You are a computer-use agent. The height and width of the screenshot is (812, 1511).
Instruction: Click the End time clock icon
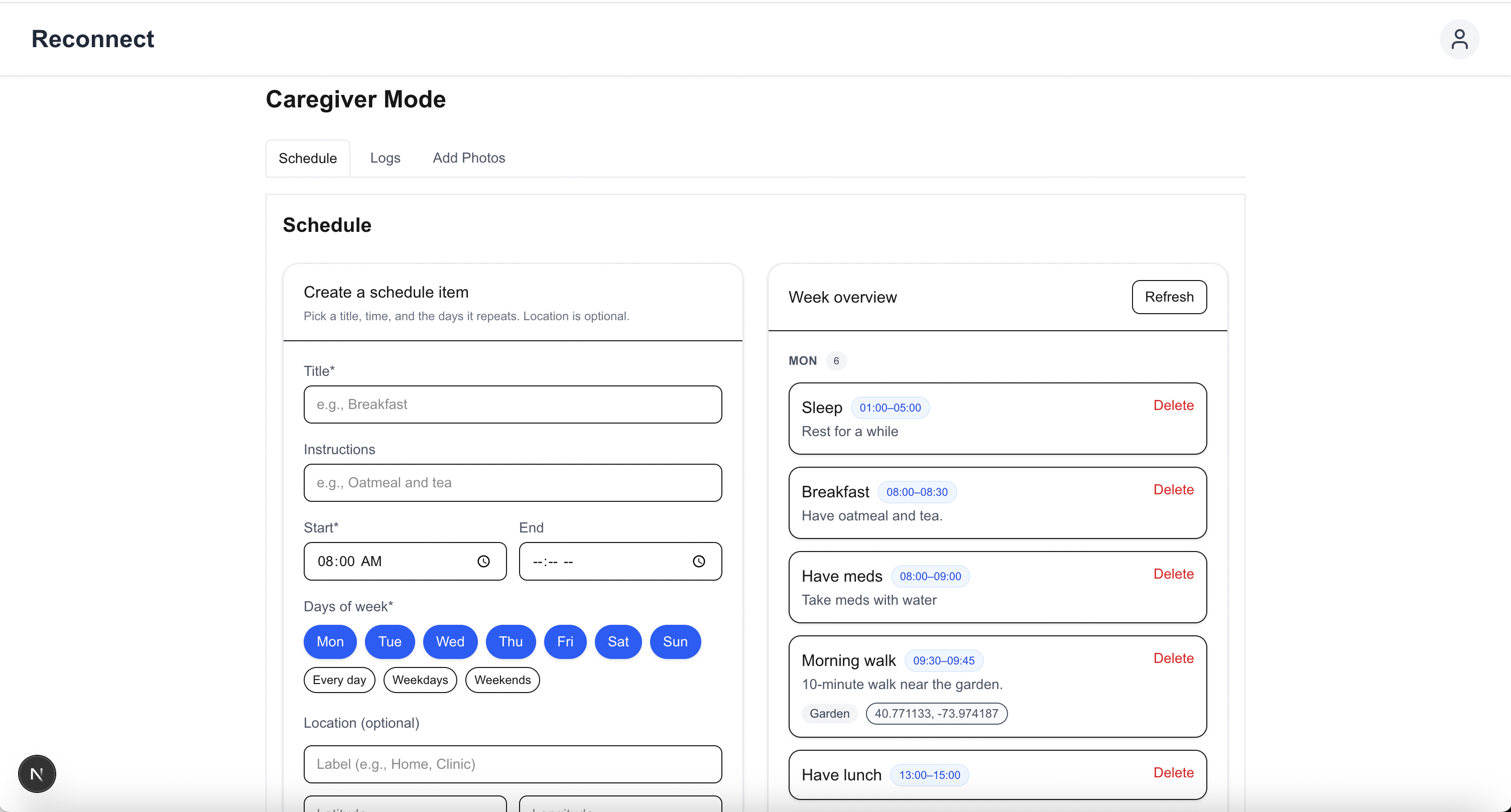[x=698, y=562]
